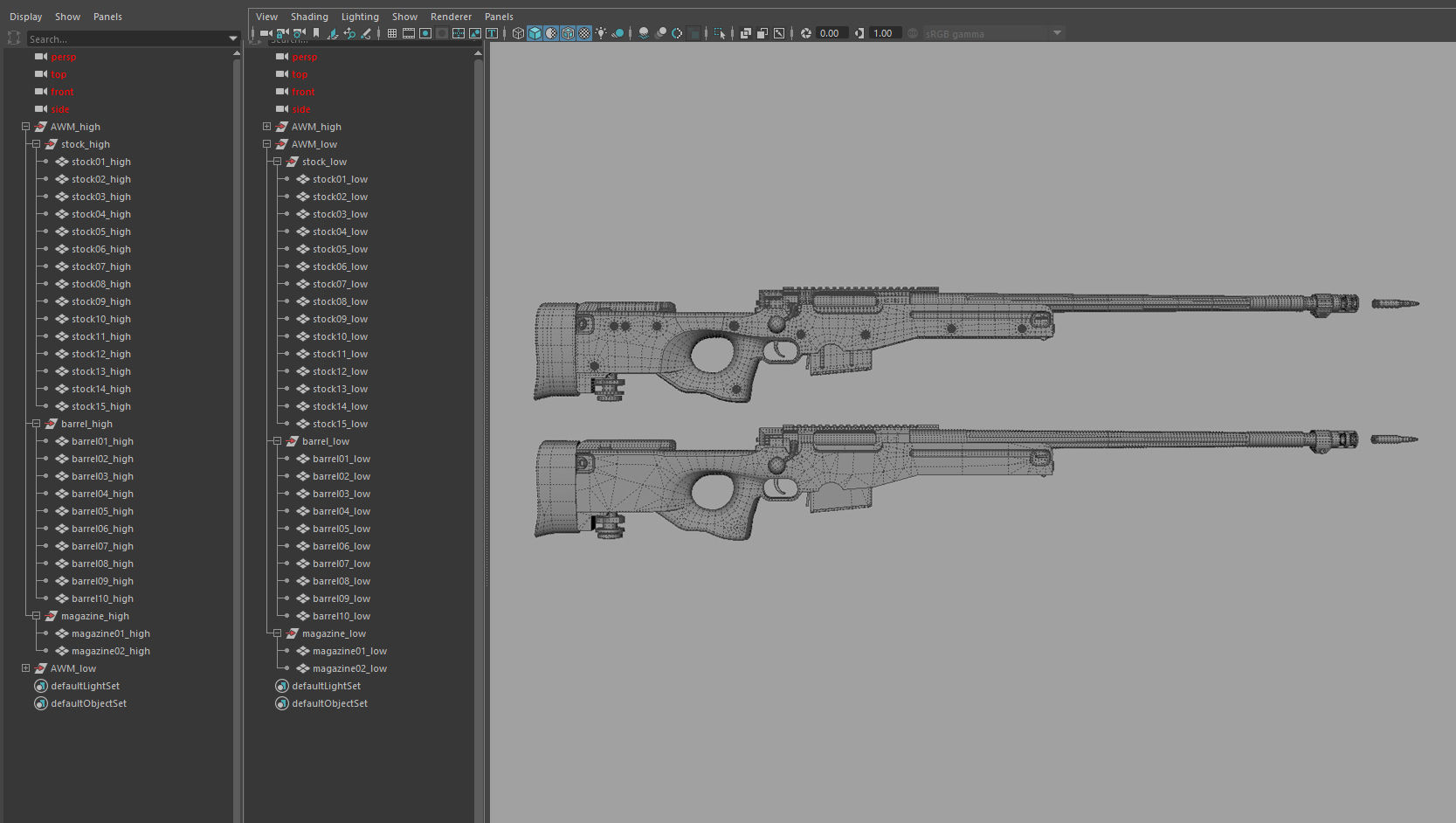Viewport: 1456px width, 823px height.
Task: Edit the Exposure value field 0.00
Action: point(832,33)
